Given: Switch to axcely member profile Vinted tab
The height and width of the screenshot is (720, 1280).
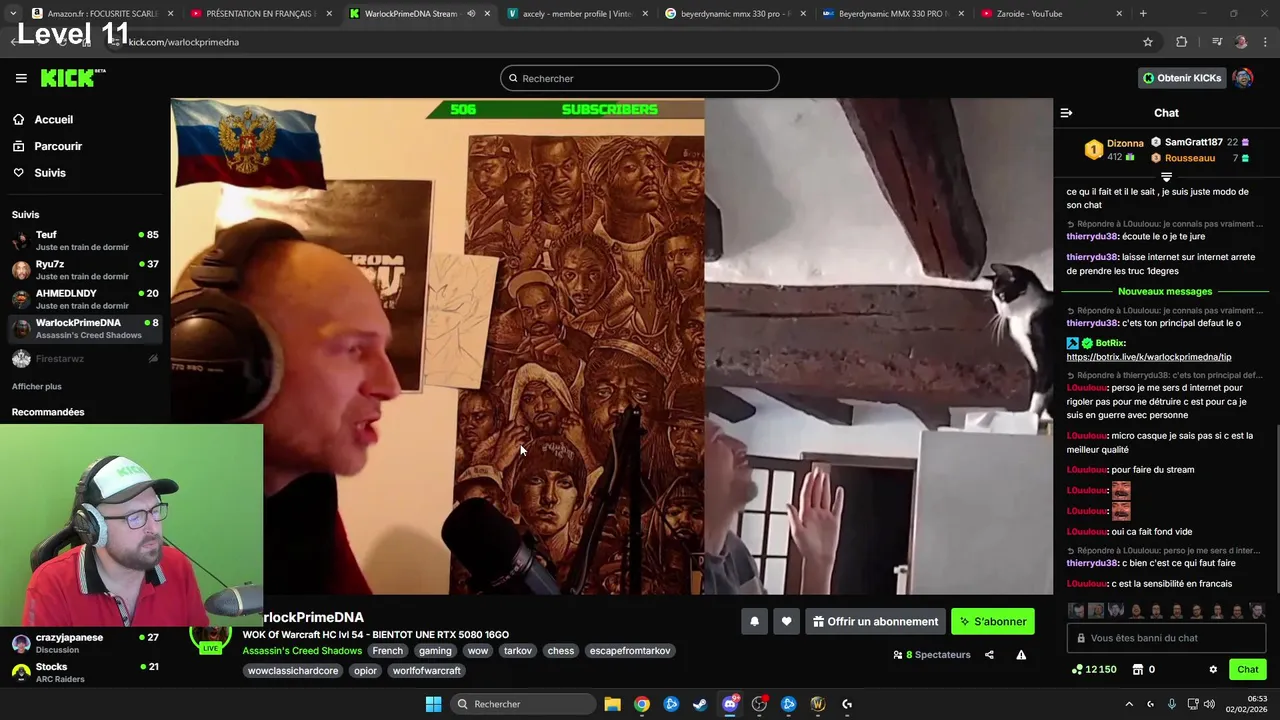Looking at the screenshot, I should pyautogui.click(x=576, y=14).
